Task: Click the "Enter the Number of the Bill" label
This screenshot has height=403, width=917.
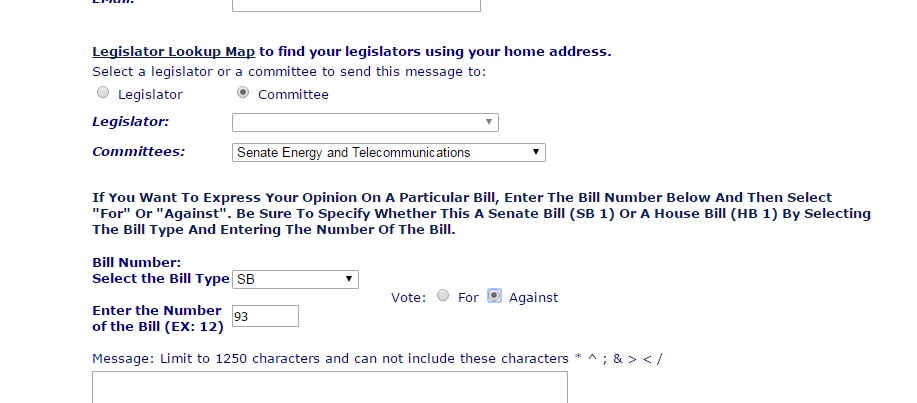Action: [157, 318]
